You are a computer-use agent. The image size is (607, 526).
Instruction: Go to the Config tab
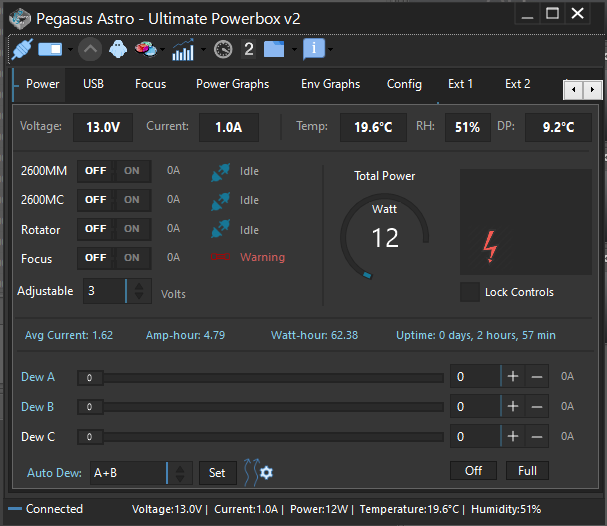pos(404,84)
